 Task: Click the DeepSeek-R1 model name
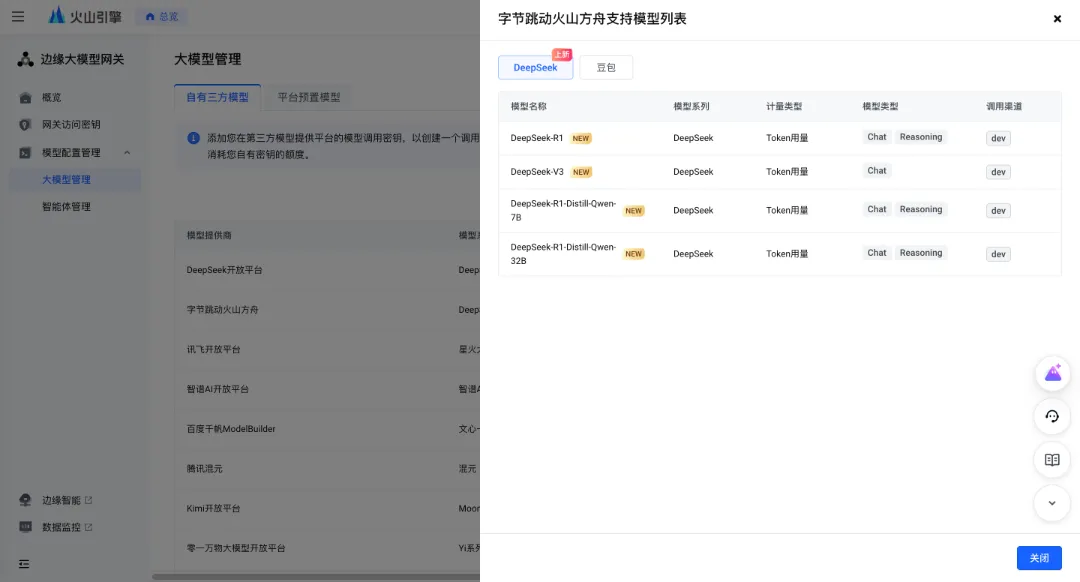pyautogui.click(x=537, y=138)
